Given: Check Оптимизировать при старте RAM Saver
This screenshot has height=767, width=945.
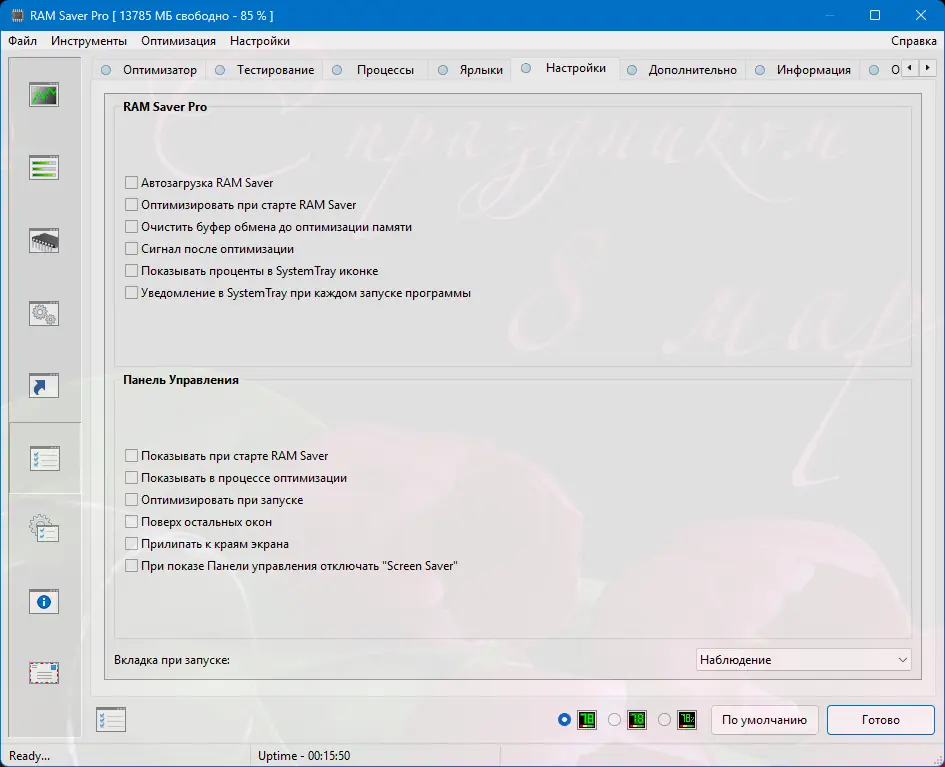Looking at the screenshot, I should pyautogui.click(x=131, y=205).
